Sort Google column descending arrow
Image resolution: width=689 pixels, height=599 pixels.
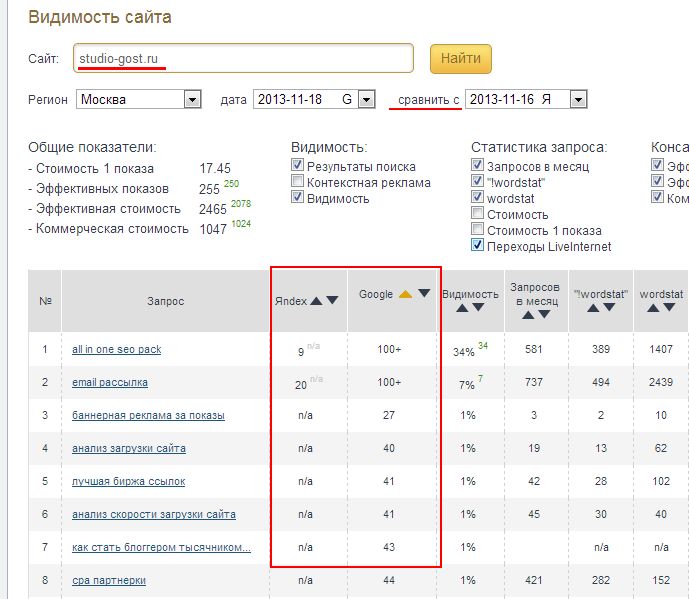[x=424, y=294]
